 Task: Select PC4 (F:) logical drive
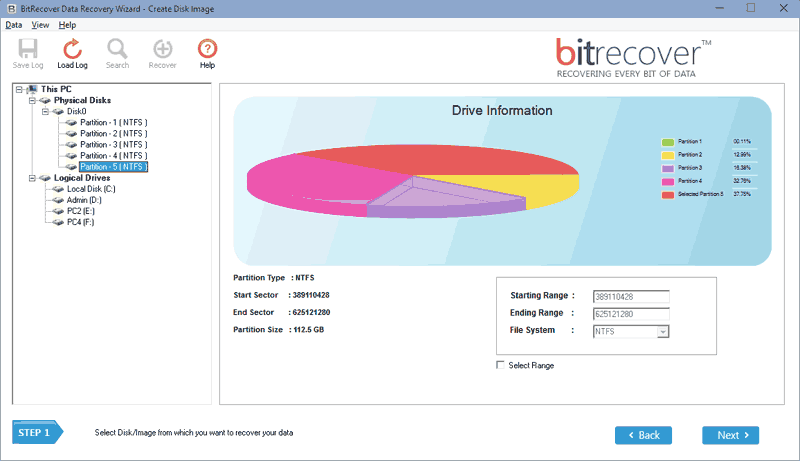tap(81, 222)
